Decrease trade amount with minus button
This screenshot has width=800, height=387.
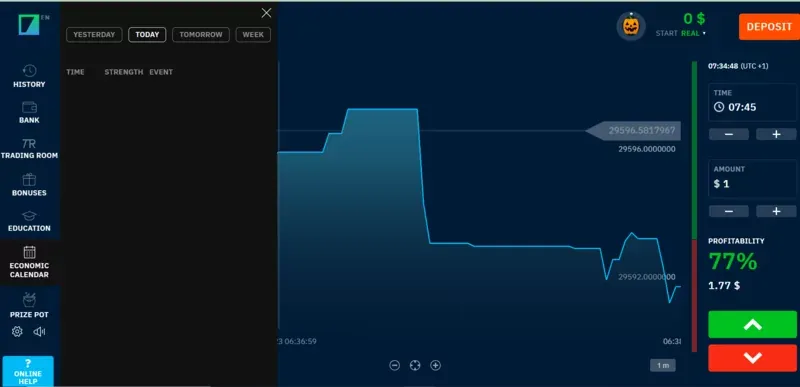pyautogui.click(x=729, y=211)
